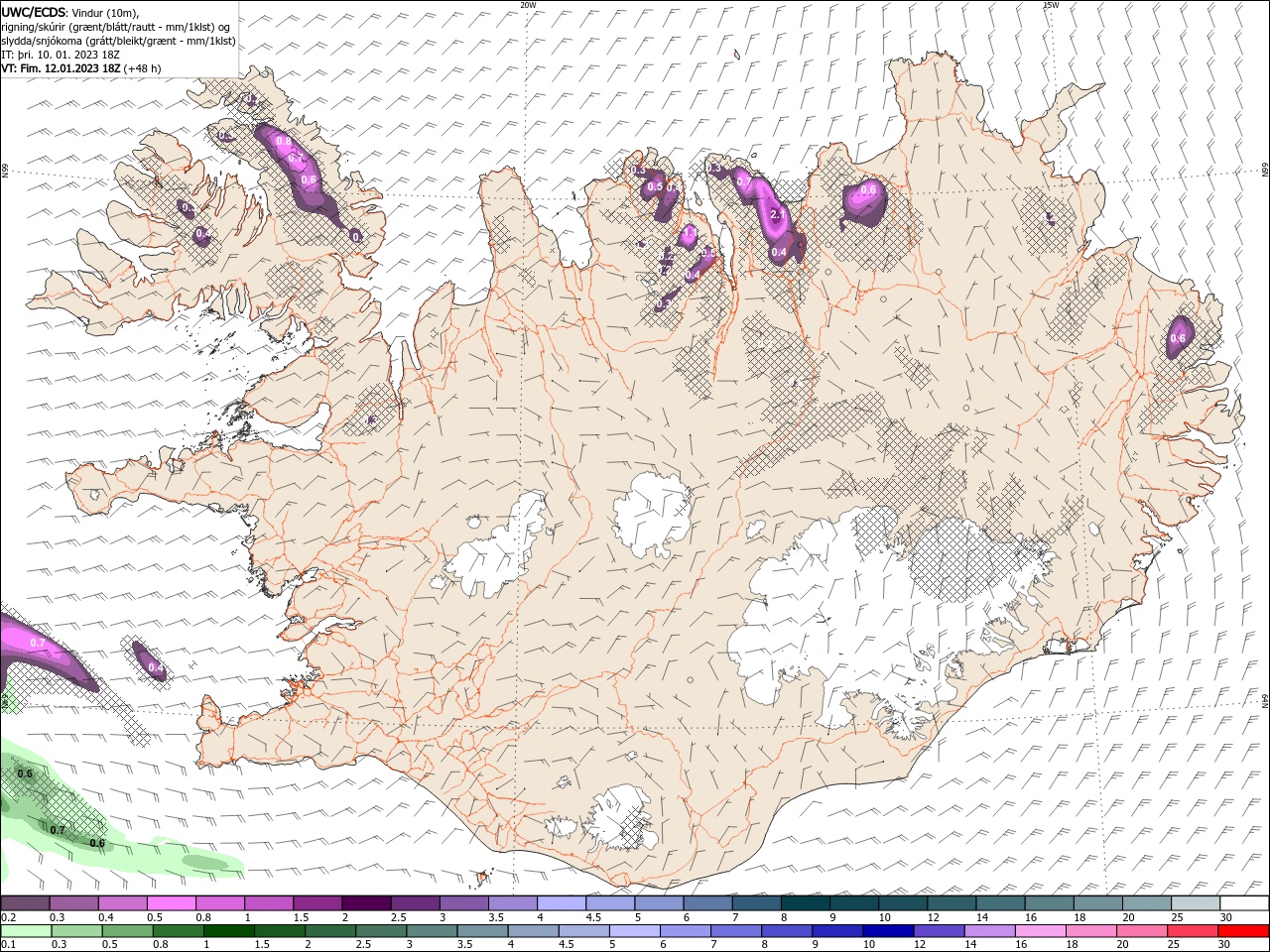Screen dimensions: 1270x952
Task: Pick the light lavender 4 snow legend swatch
Action: (561, 903)
